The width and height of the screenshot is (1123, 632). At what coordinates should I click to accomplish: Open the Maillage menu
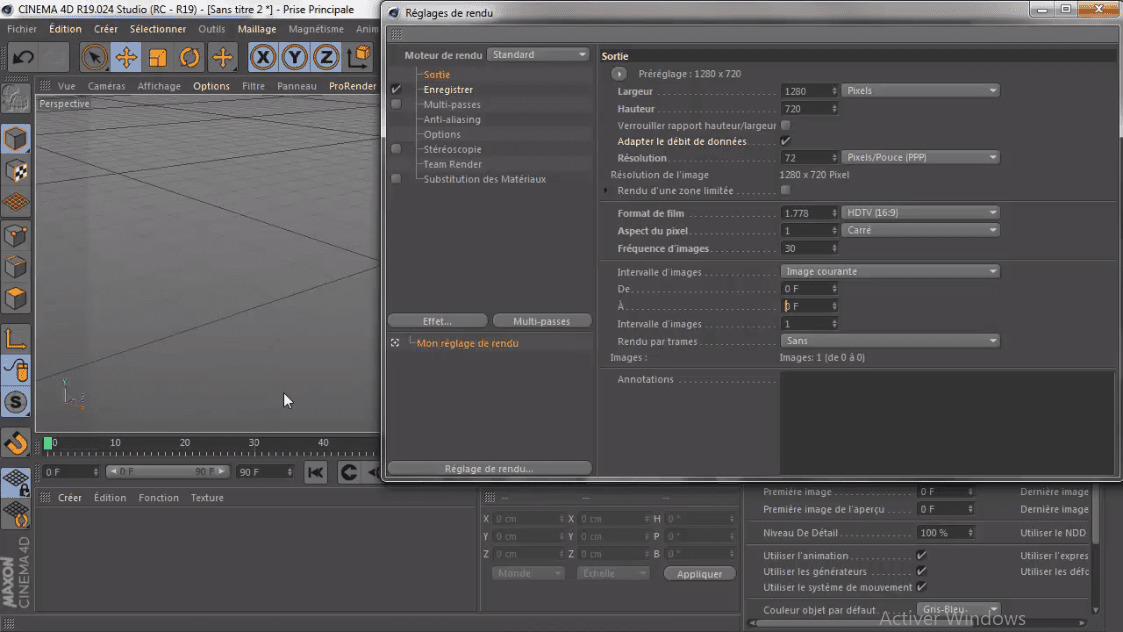point(257,29)
